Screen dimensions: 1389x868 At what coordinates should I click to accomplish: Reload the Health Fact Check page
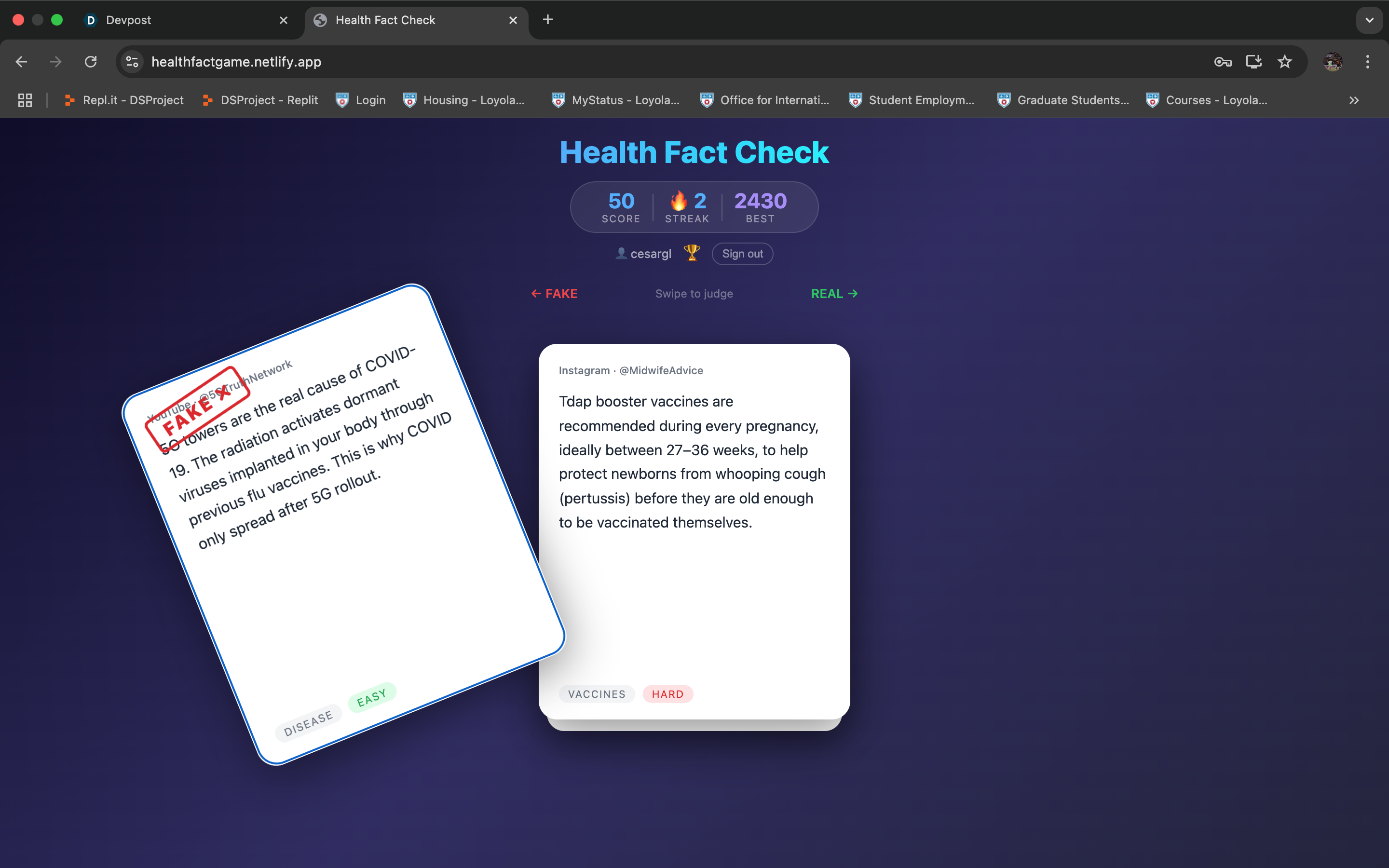click(91, 62)
